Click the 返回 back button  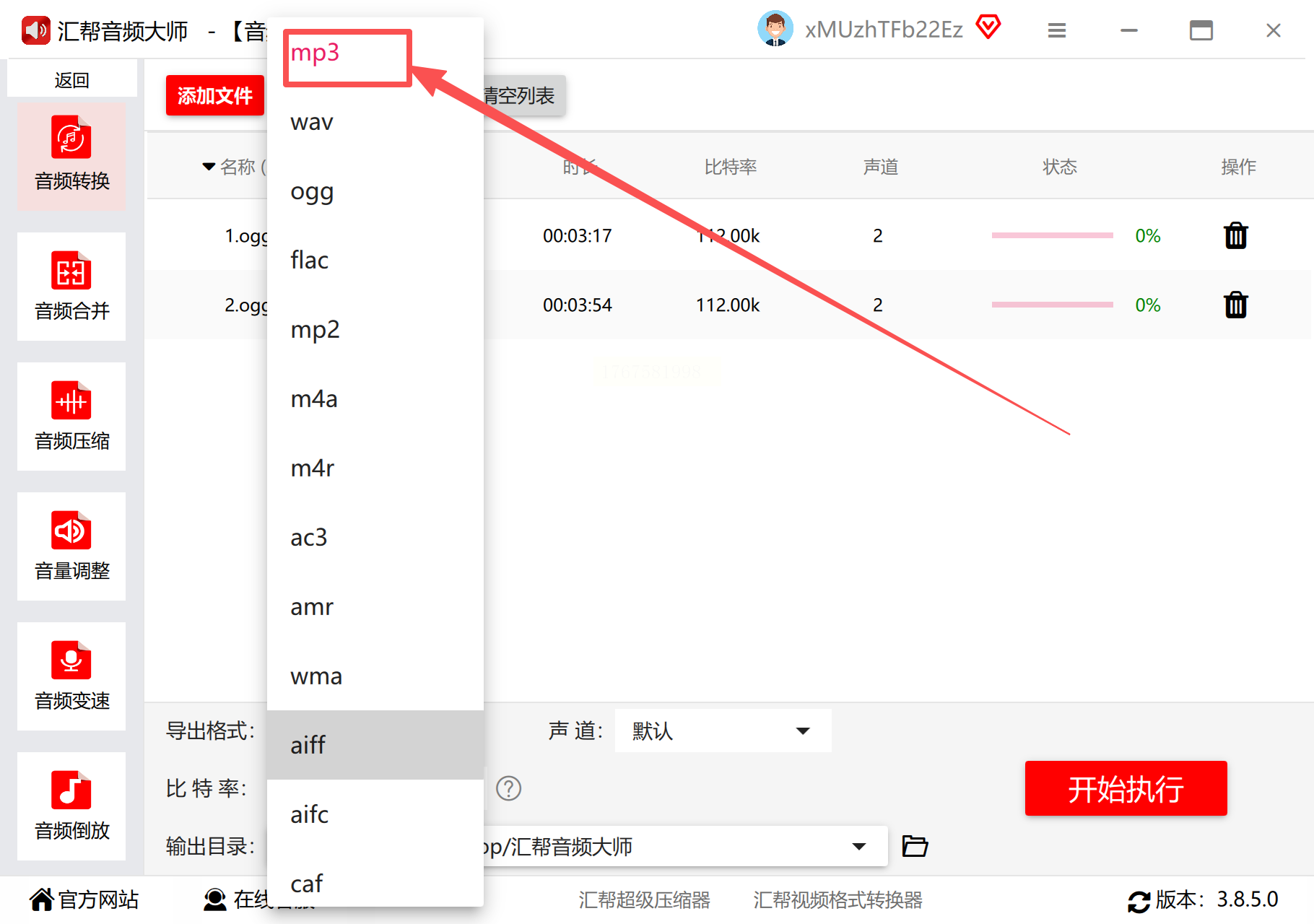pos(71,79)
